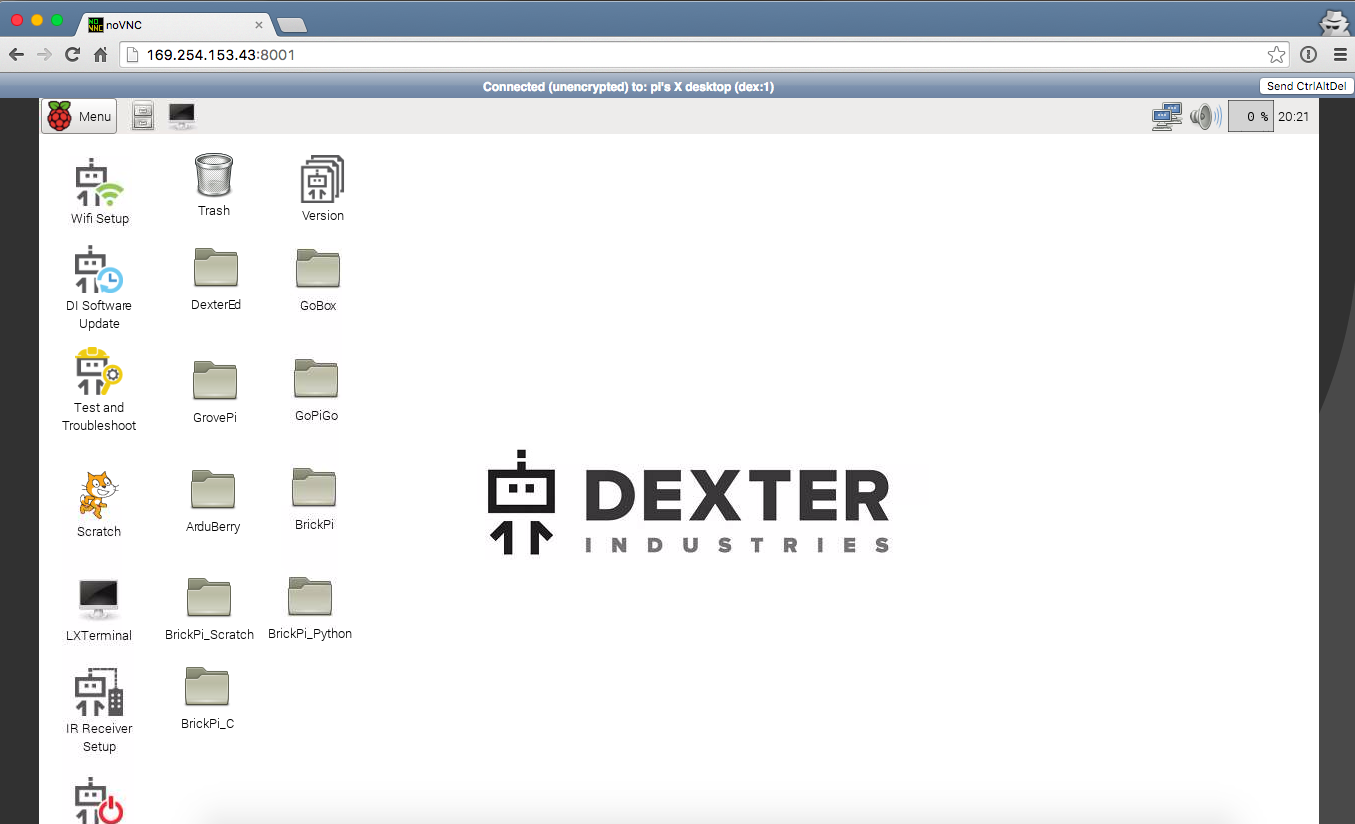Screen dimensions: 1355x824
Task: Click the extension icon next to bookmark star
Action: (1309, 55)
